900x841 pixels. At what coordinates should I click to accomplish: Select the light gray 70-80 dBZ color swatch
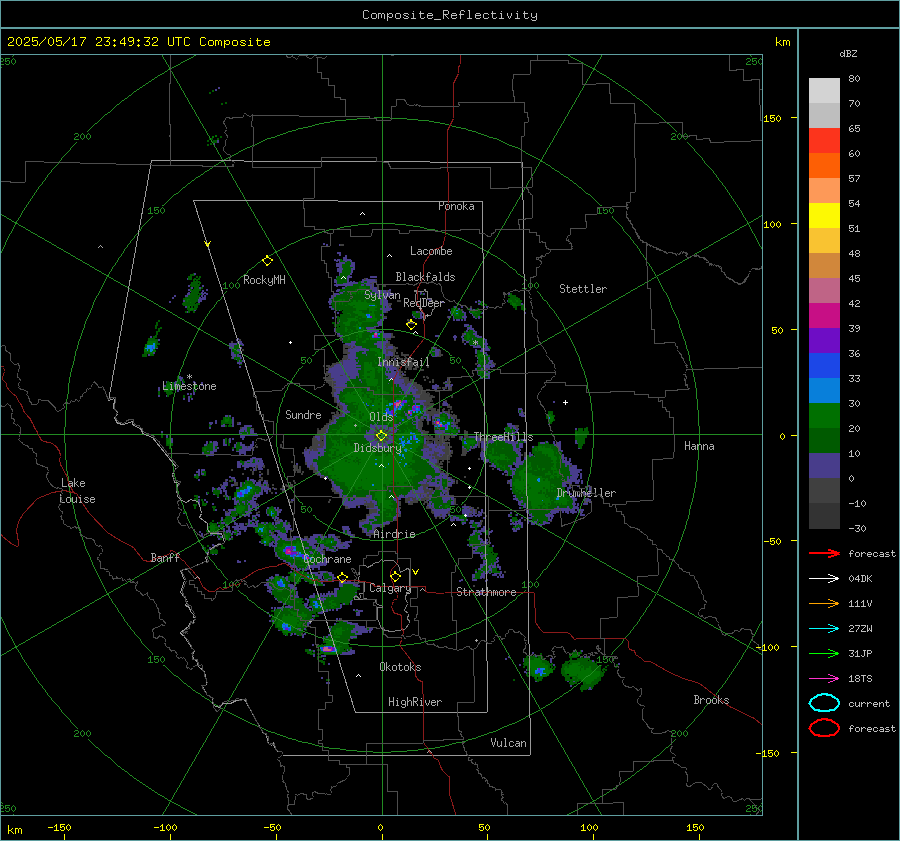coord(824,91)
